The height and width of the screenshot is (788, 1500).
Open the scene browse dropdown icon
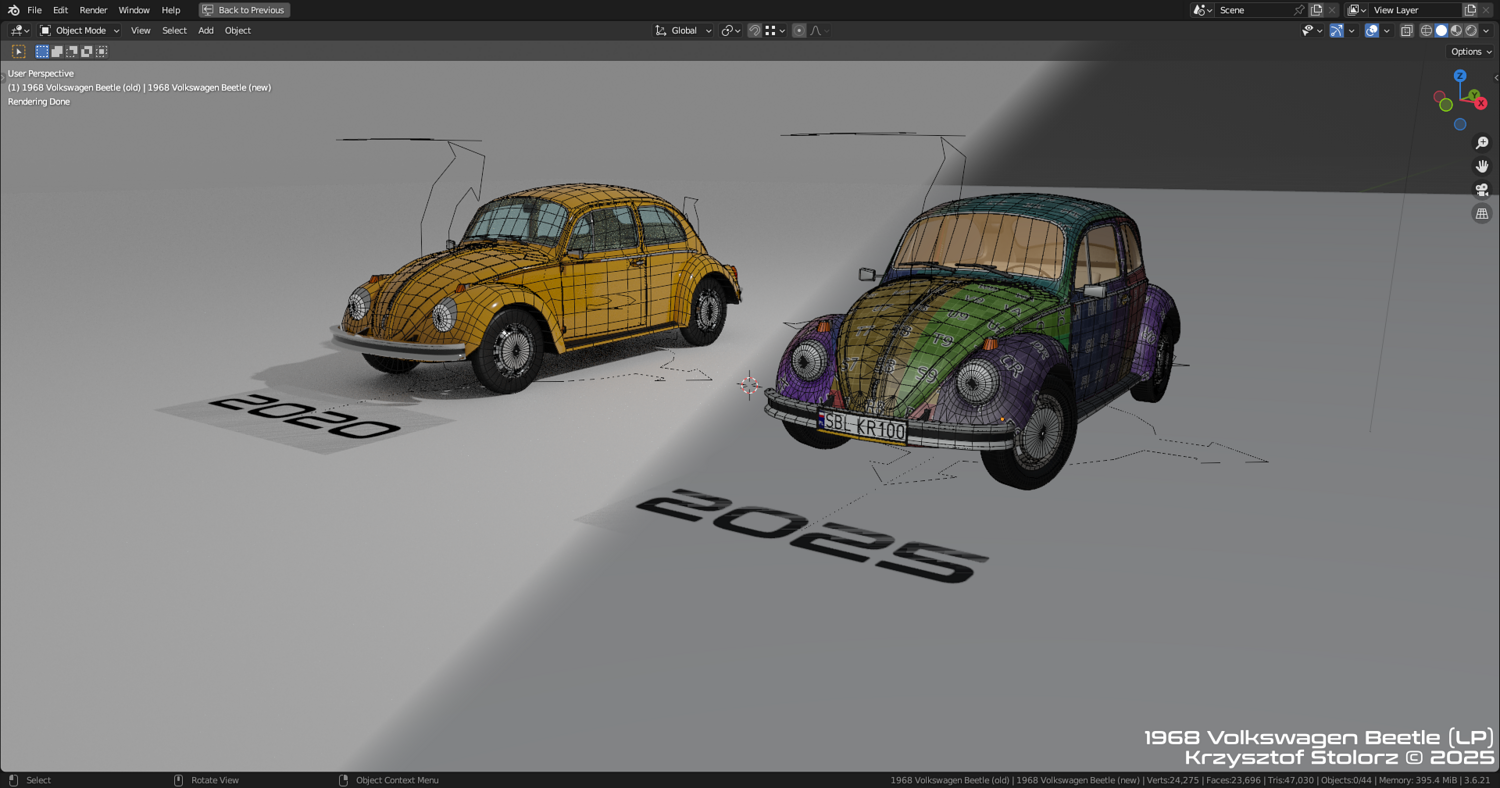tap(1202, 10)
